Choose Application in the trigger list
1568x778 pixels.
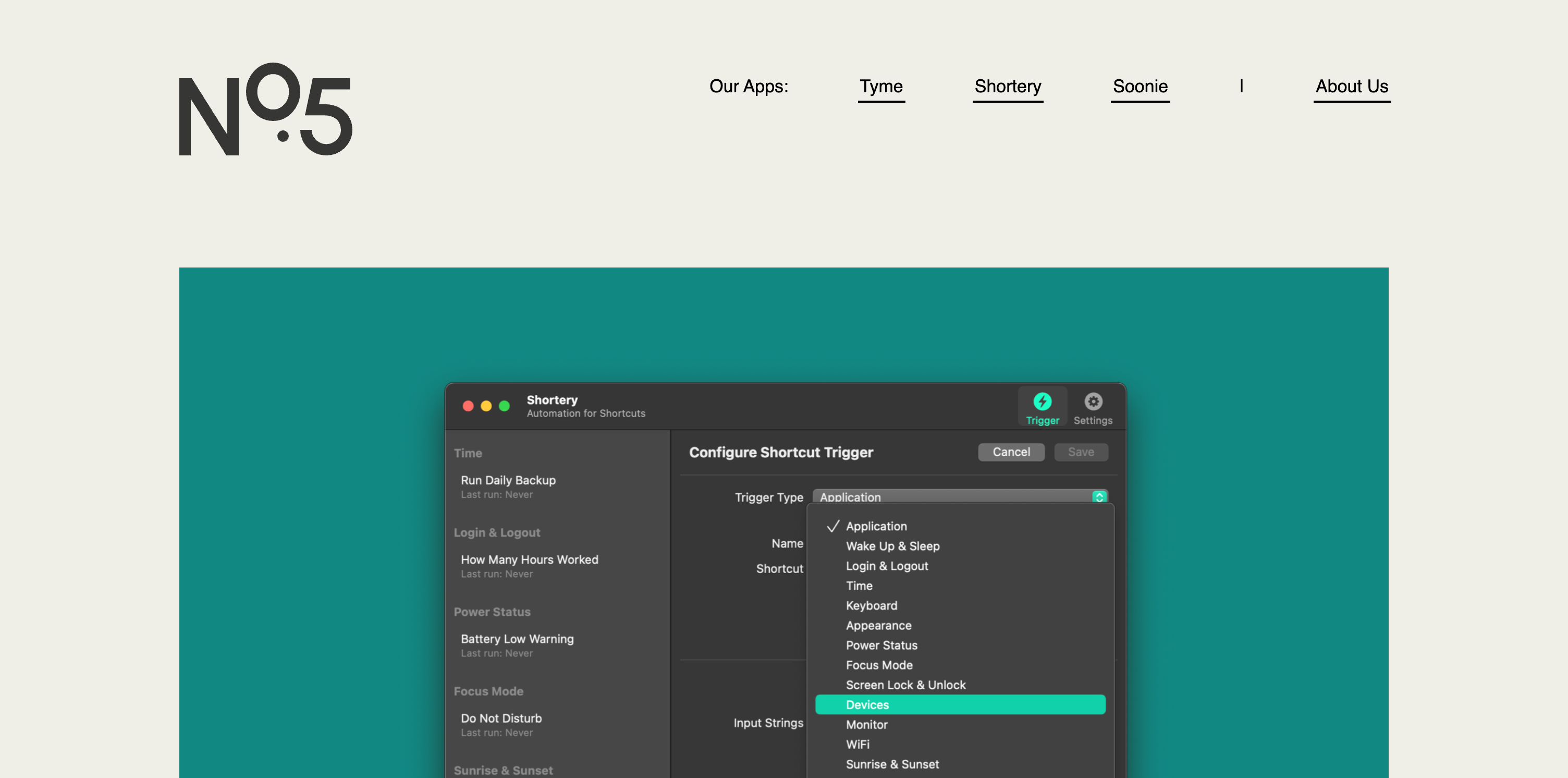(x=960, y=526)
